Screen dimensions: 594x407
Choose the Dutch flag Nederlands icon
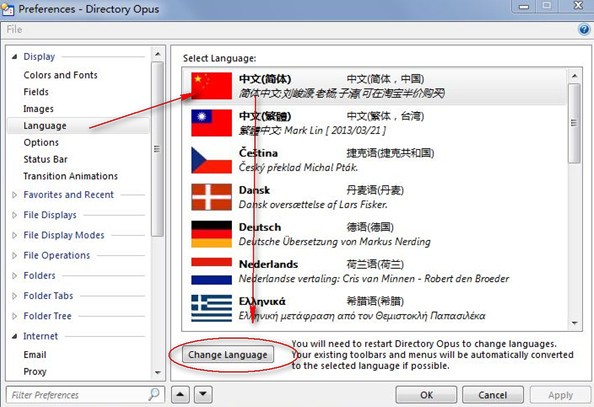pyautogui.click(x=211, y=271)
